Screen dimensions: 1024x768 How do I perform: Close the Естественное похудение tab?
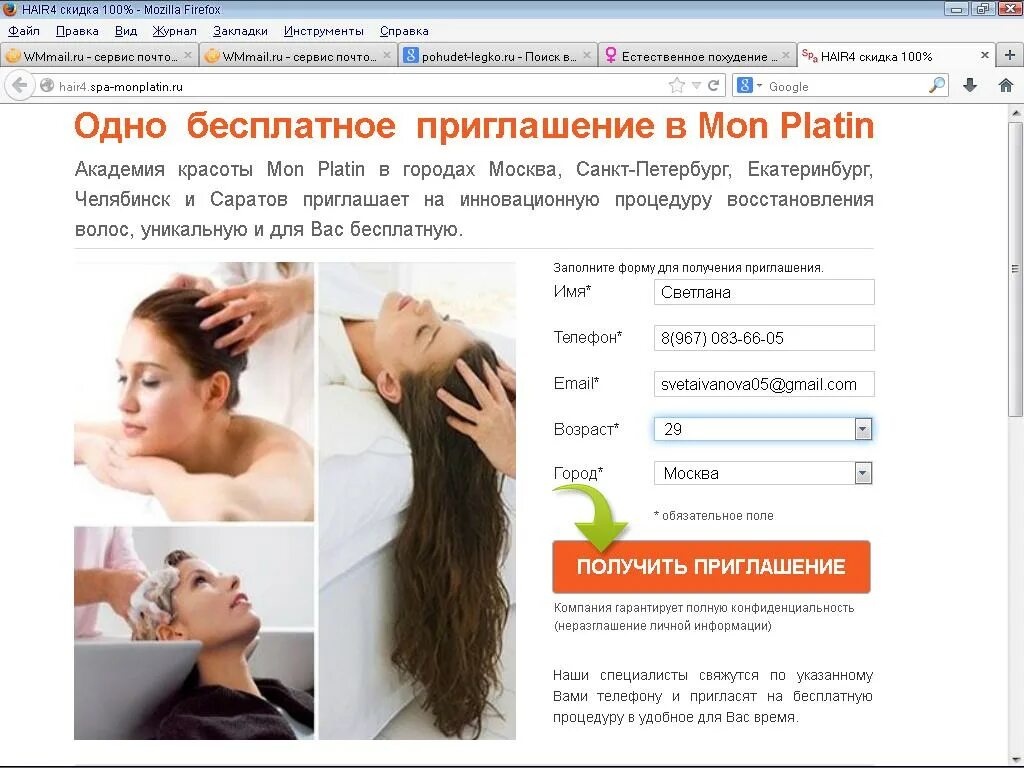pyautogui.click(x=786, y=56)
